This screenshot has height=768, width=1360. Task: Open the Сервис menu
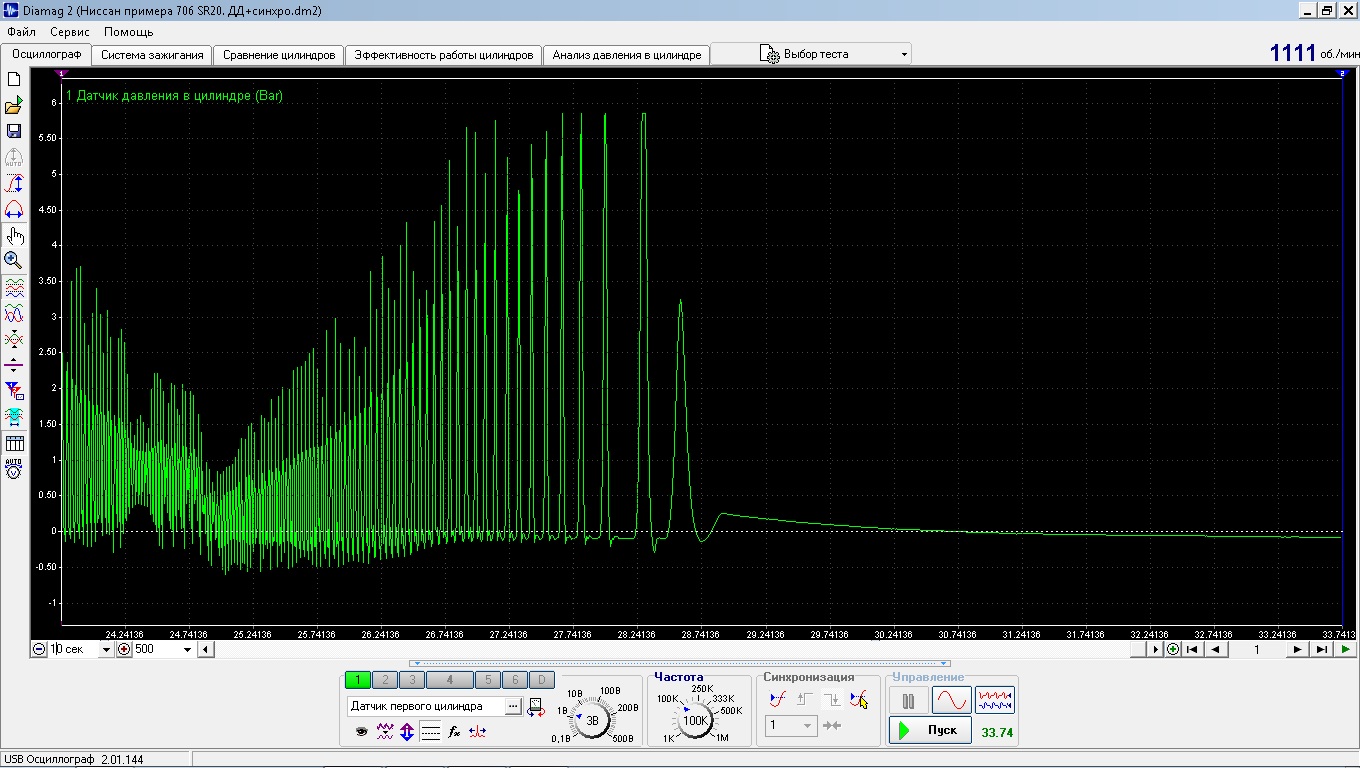coord(69,32)
